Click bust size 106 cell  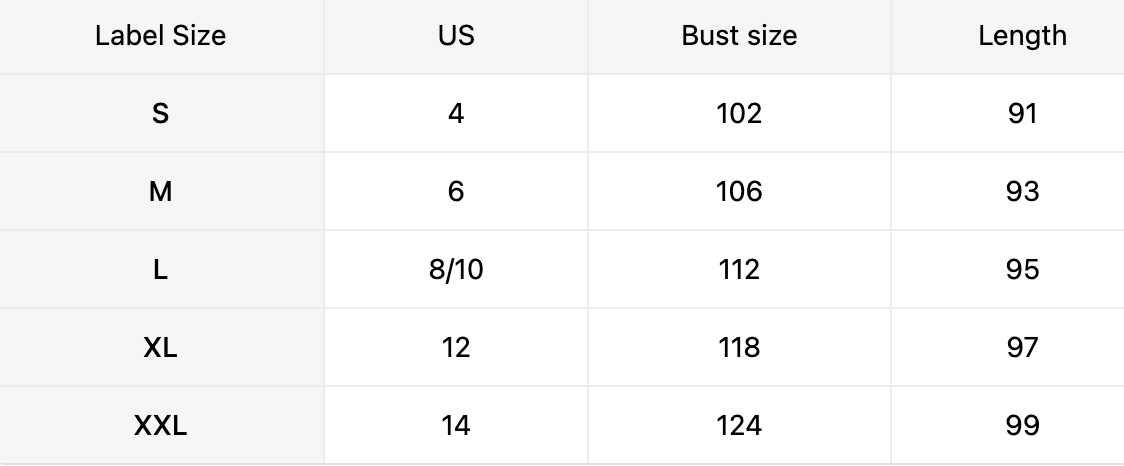[739, 192]
